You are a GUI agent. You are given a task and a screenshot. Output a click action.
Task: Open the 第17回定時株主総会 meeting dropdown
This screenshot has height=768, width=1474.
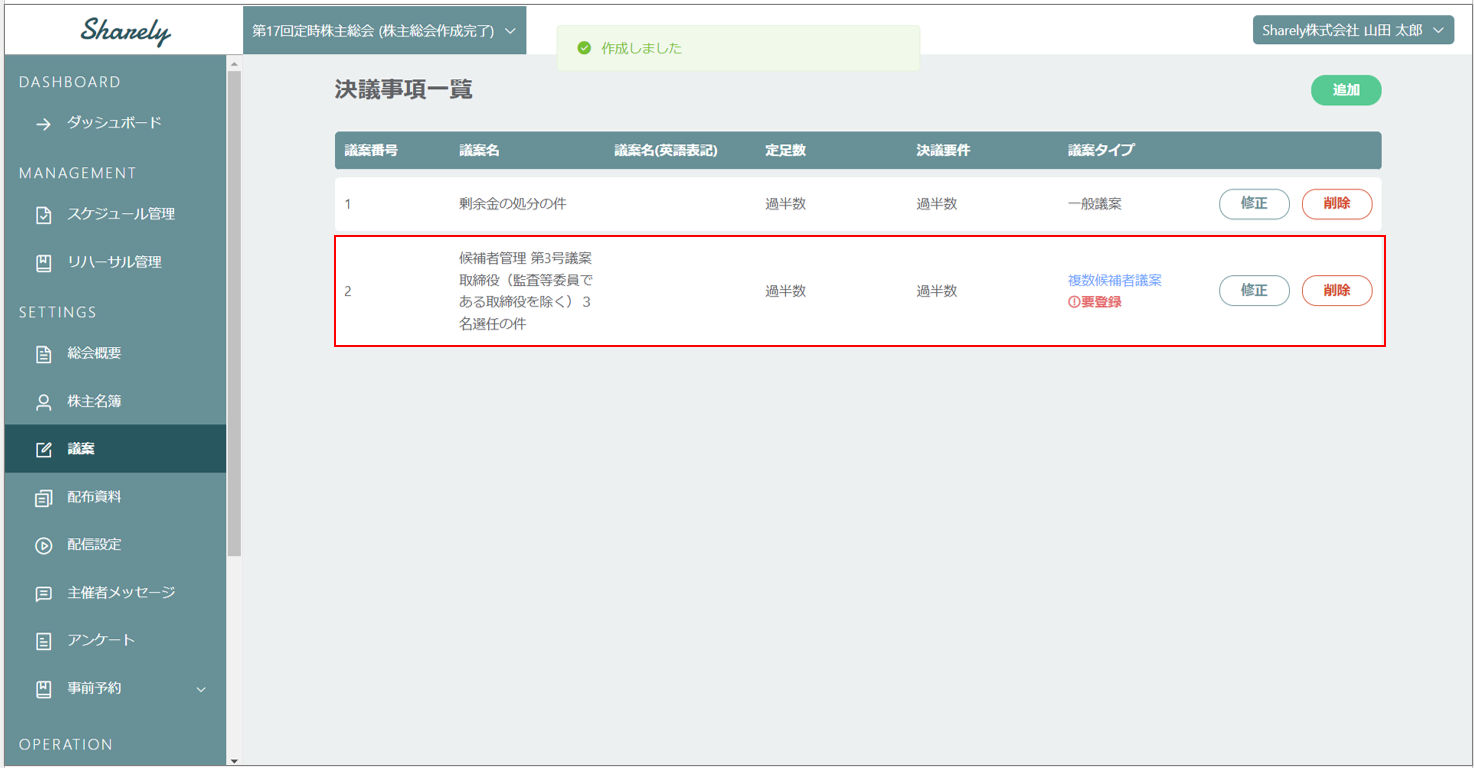point(384,31)
